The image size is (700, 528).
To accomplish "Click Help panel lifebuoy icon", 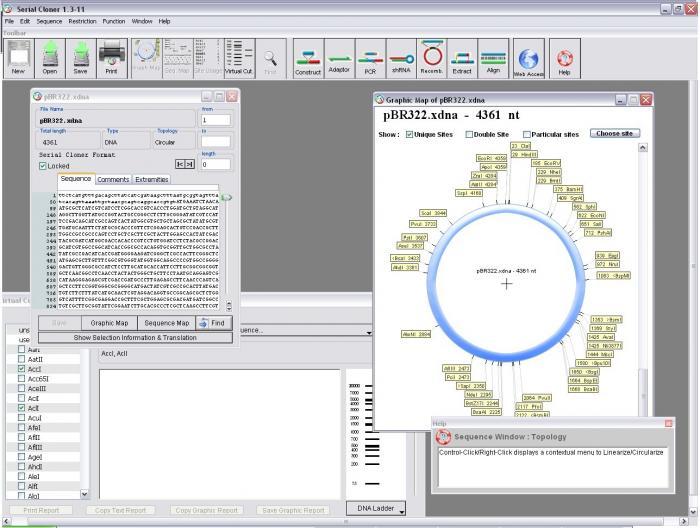I will point(443,437).
